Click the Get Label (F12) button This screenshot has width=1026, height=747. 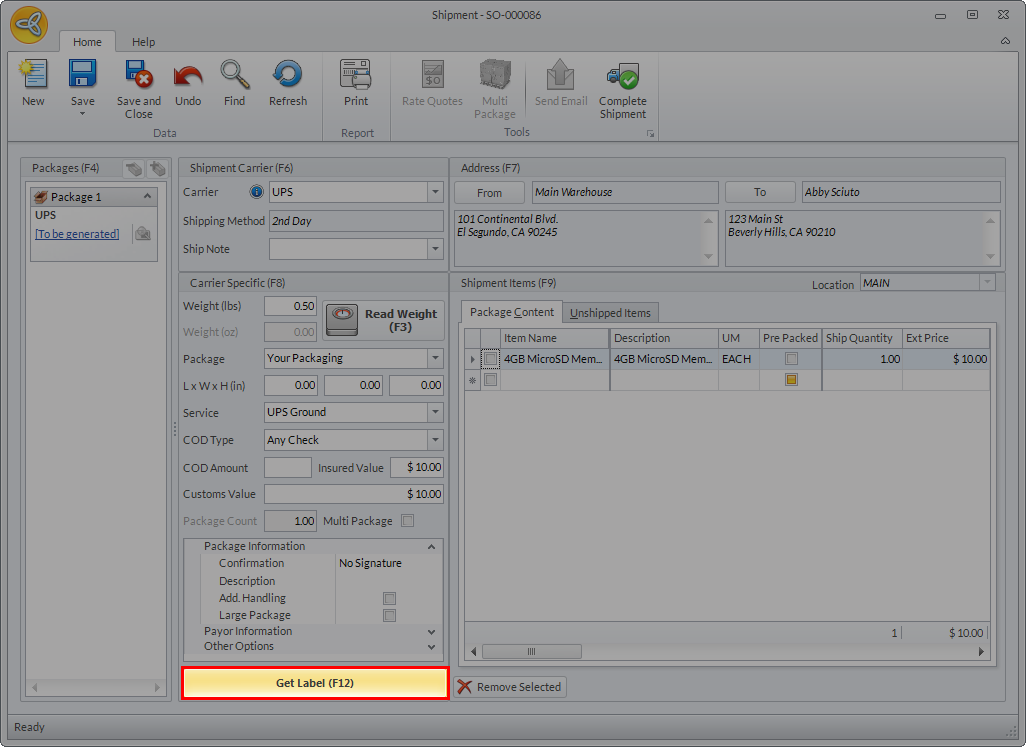315,683
